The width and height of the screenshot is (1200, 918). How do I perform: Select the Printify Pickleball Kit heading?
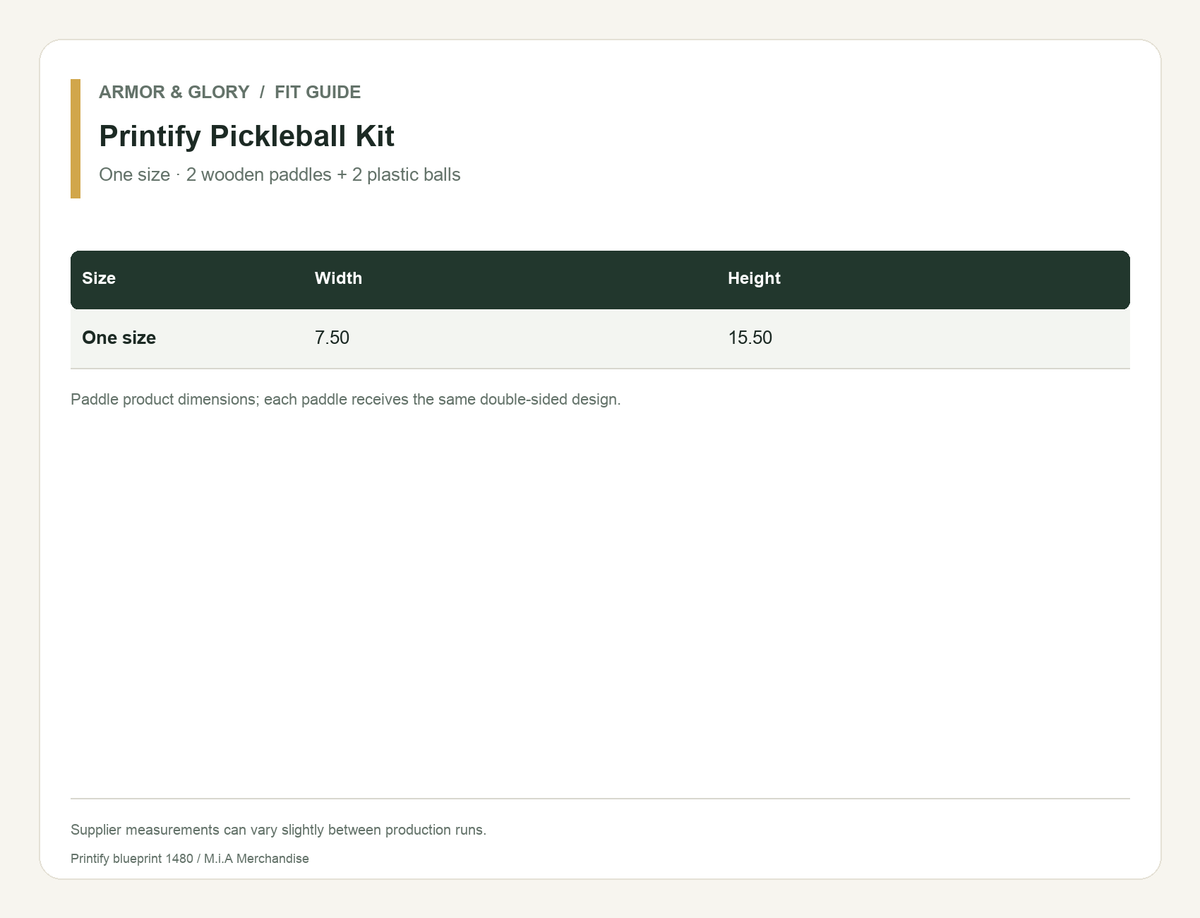pyautogui.click(x=247, y=135)
